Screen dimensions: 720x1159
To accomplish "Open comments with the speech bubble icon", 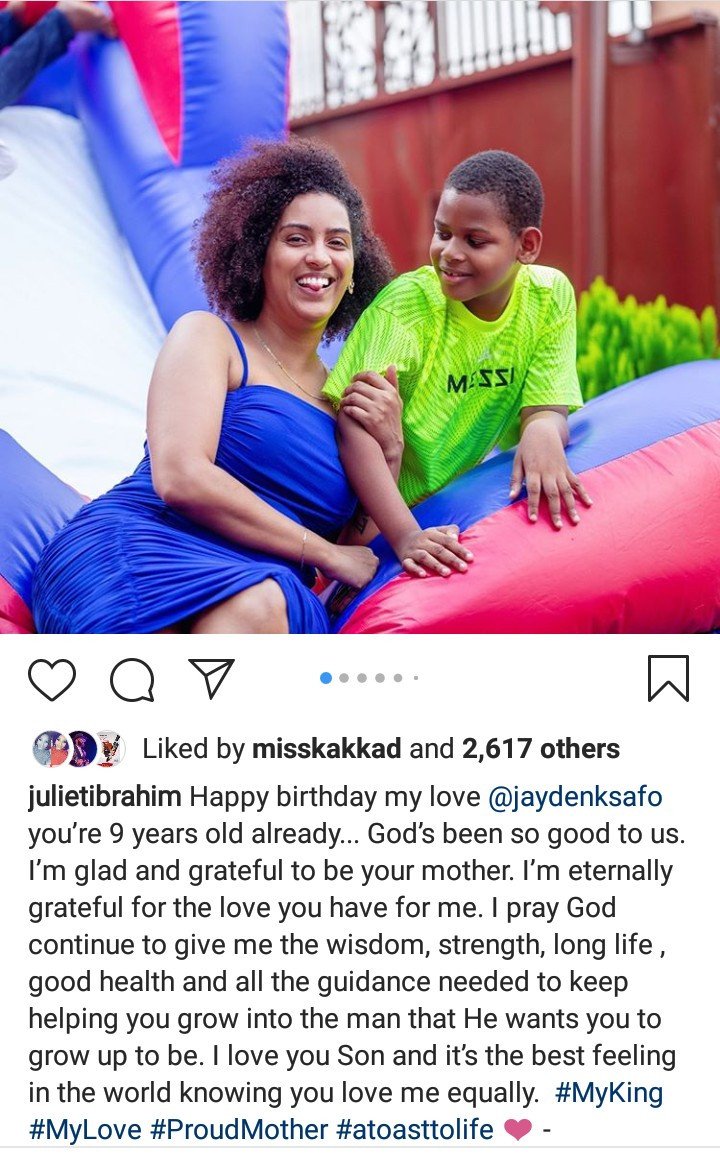I will coord(132,679).
